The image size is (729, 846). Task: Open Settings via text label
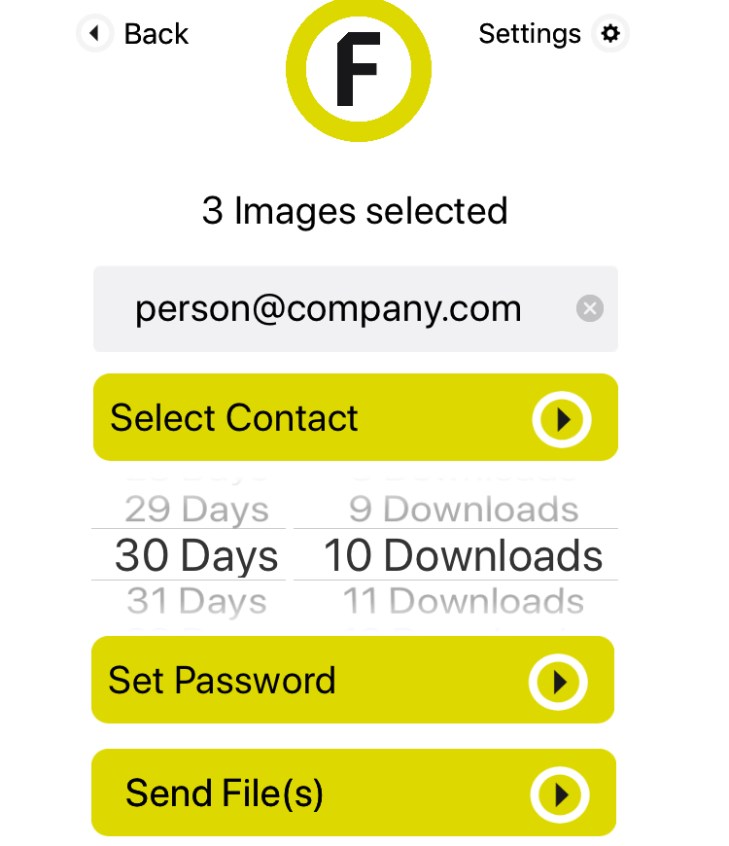point(529,34)
